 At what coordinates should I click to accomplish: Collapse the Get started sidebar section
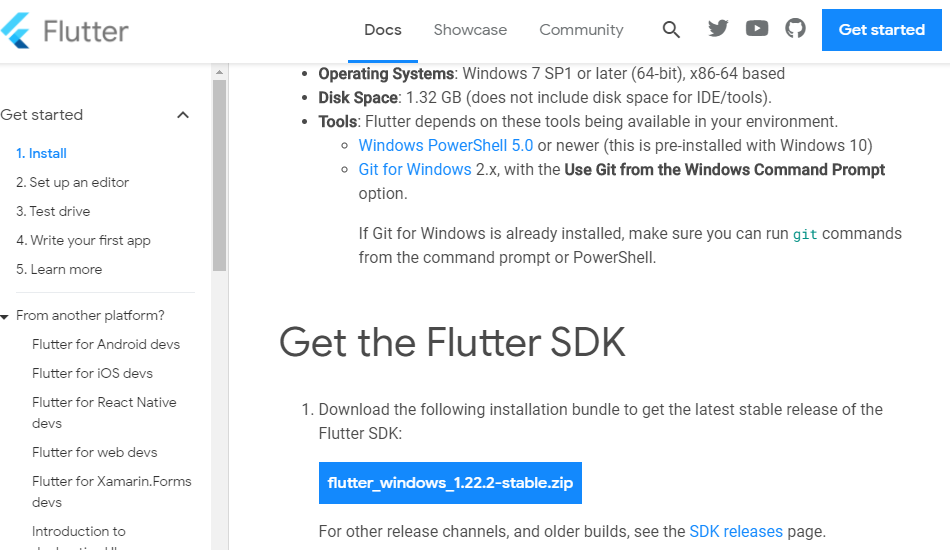point(183,115)
